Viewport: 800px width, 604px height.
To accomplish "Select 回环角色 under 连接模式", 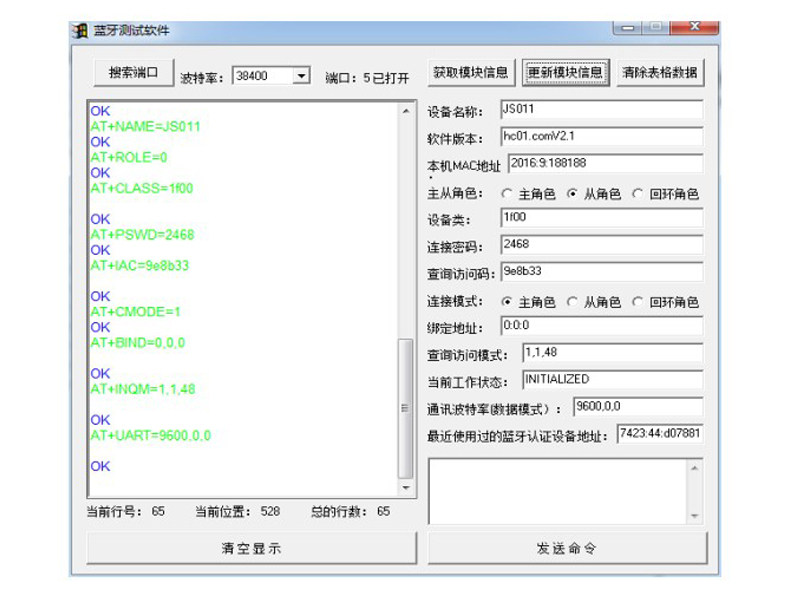I will point(665,302).
